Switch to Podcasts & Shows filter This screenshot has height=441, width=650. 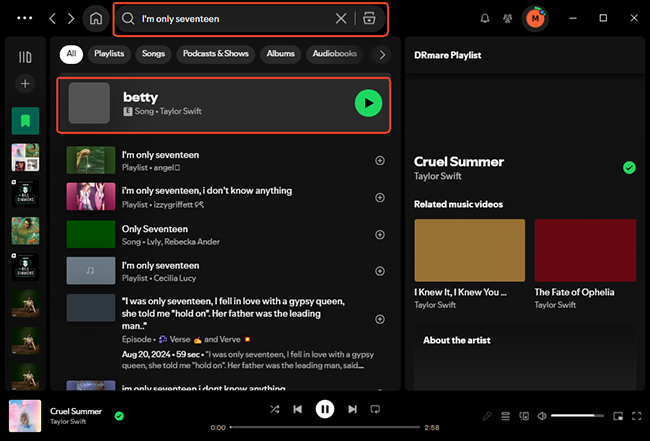pyautogui.click(x=216, y=54)
